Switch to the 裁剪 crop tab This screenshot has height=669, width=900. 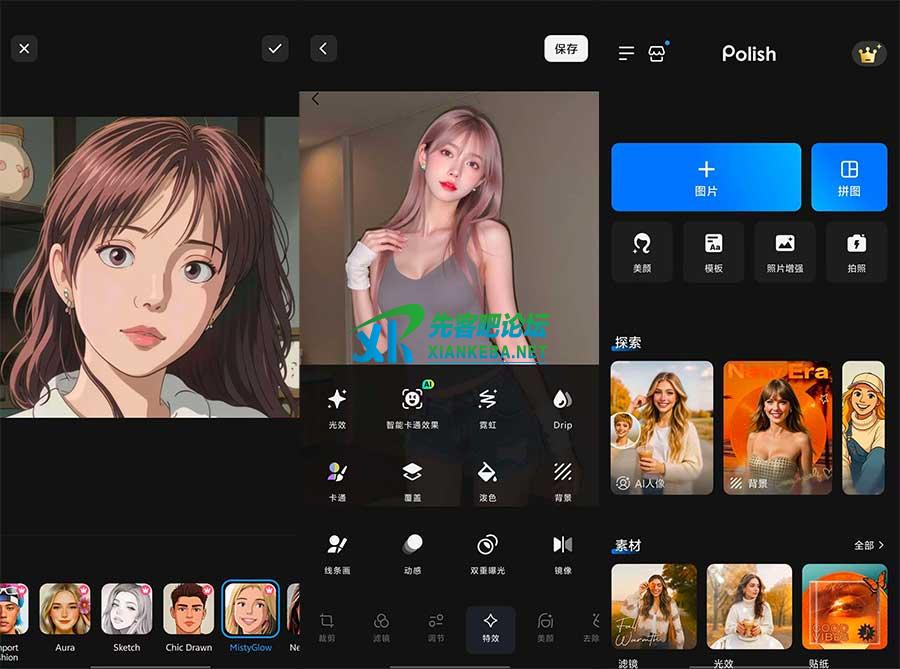326,628
